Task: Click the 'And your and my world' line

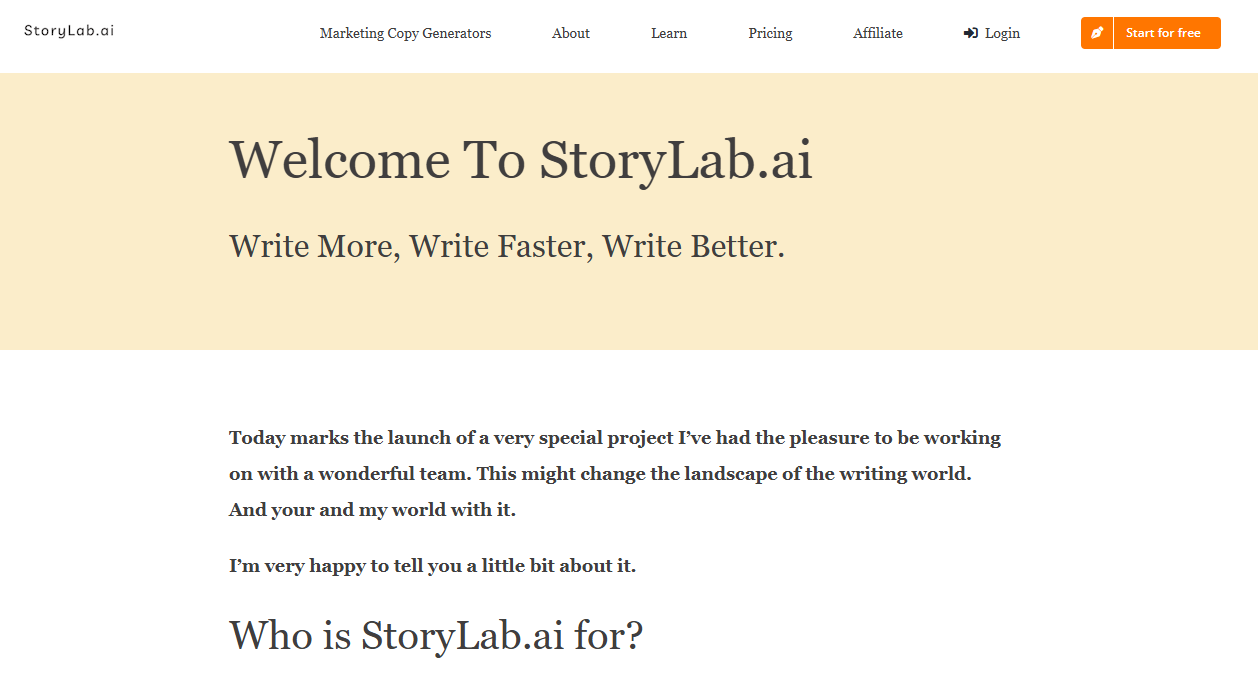Action: 372,510
